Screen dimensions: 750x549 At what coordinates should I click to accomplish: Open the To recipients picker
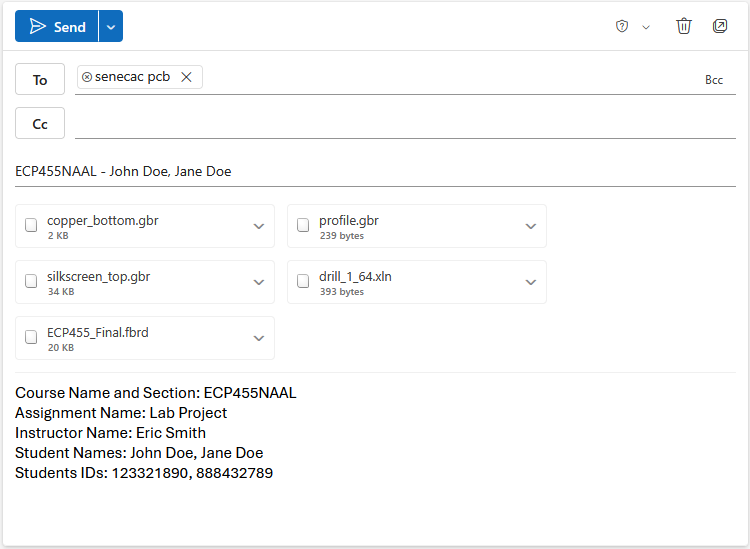[40, 80]
